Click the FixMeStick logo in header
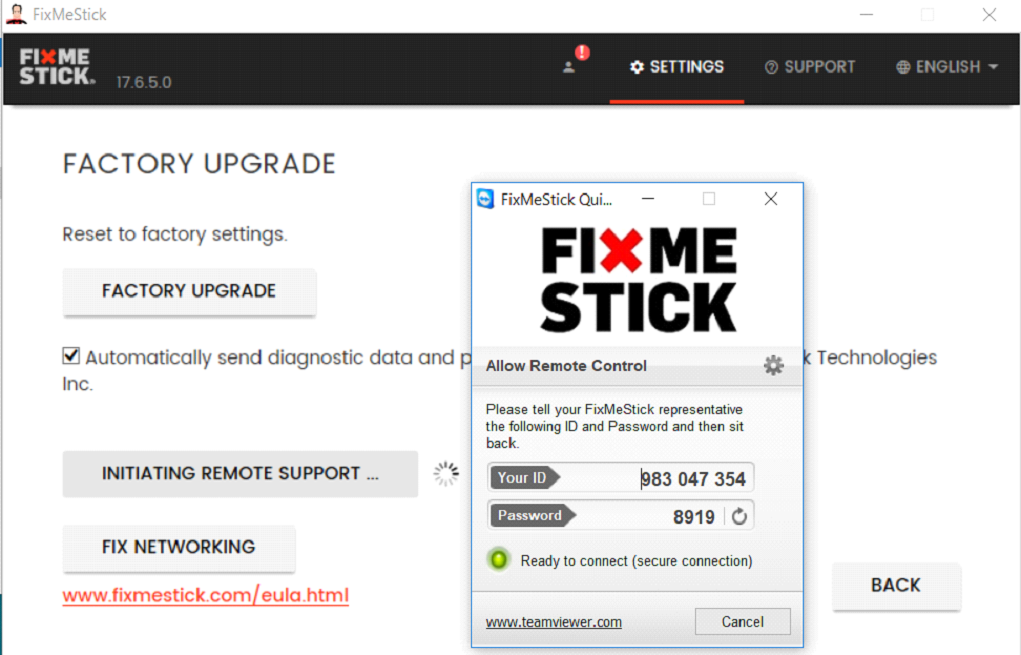The width and height of the screenshot is (1021, 655). coord(57,67)
